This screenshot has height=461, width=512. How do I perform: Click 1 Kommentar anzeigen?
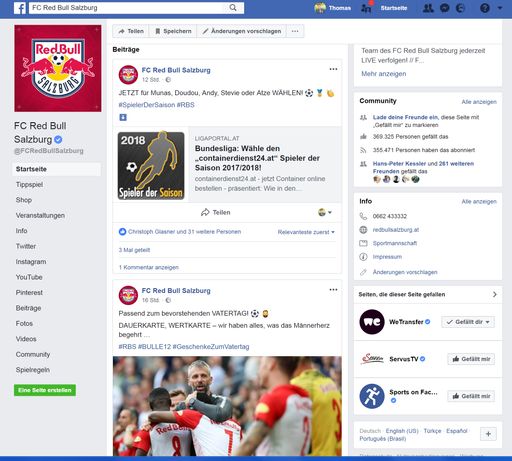point(149,267)
